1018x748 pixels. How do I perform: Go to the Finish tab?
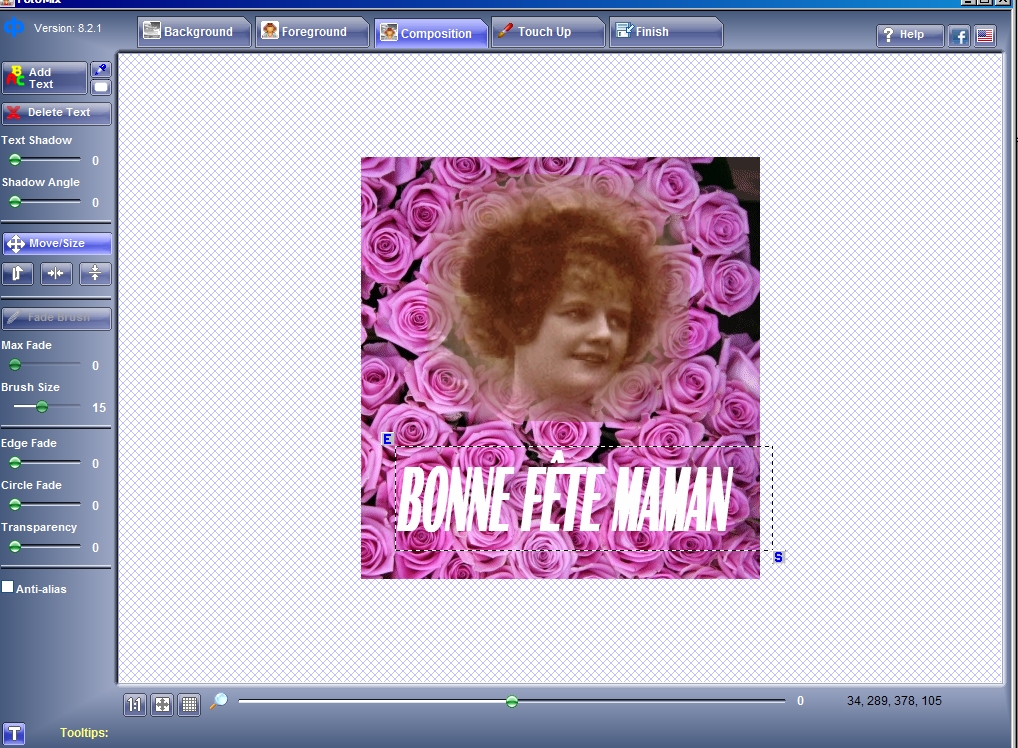click(665, 32)
